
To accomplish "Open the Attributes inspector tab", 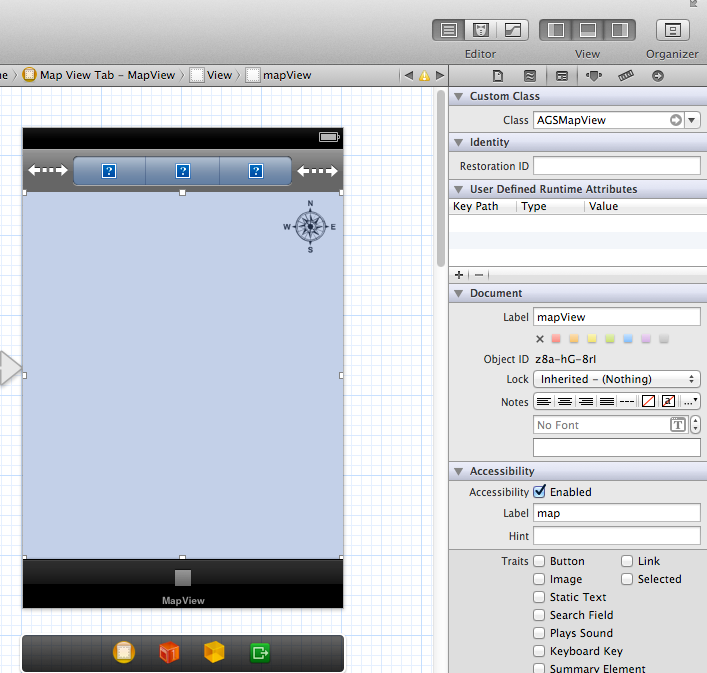I will (x=594, y=75).
